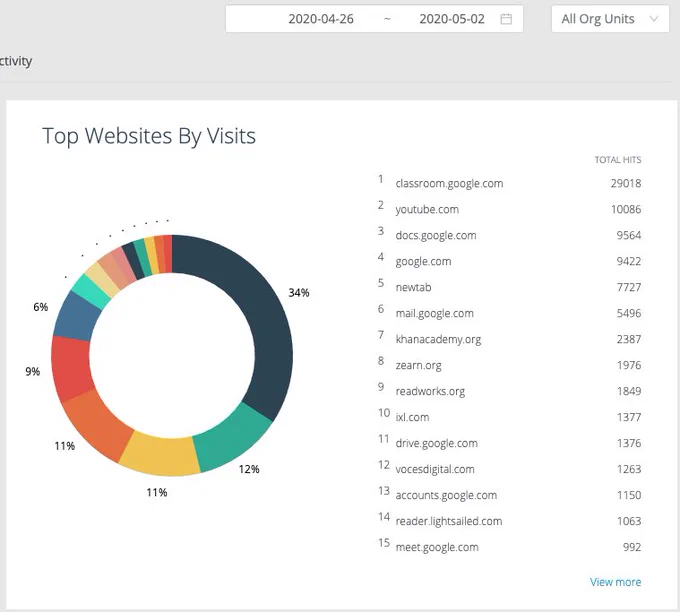Click the google.com entry ranked 4
Screen dimensions: 680x612
pos(423,262)
